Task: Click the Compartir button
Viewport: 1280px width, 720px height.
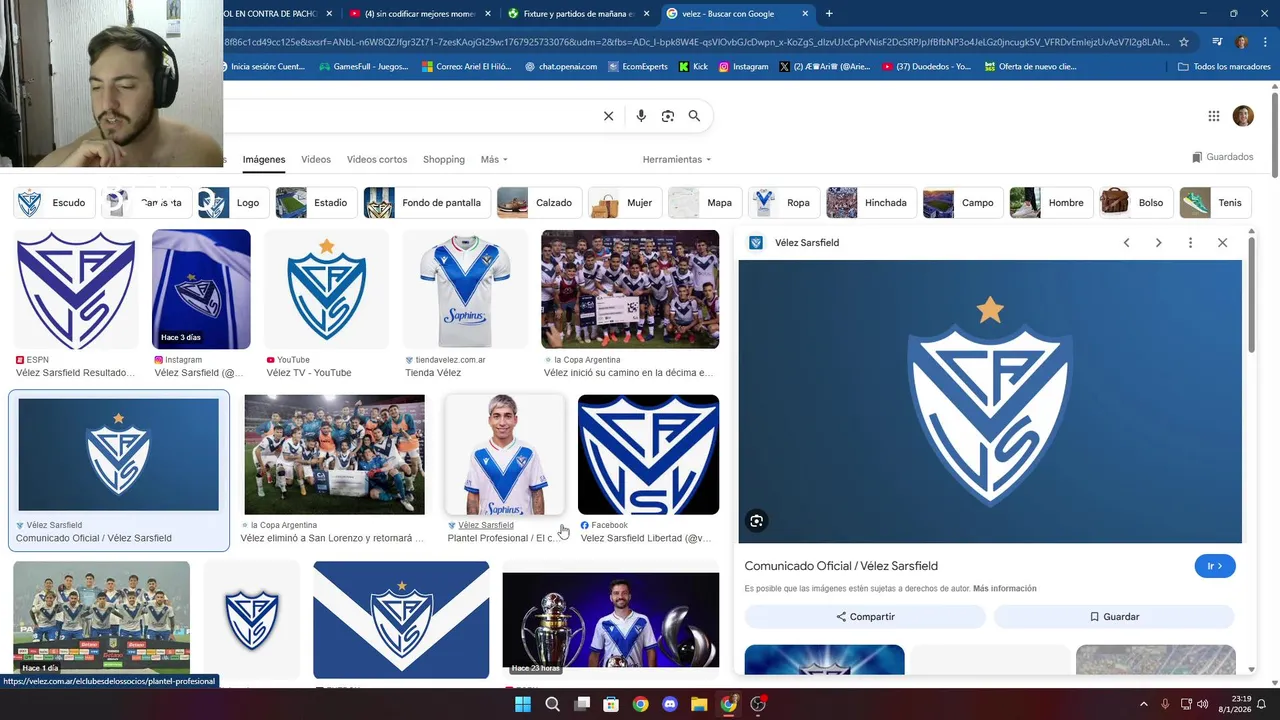Action: [865, 617]
